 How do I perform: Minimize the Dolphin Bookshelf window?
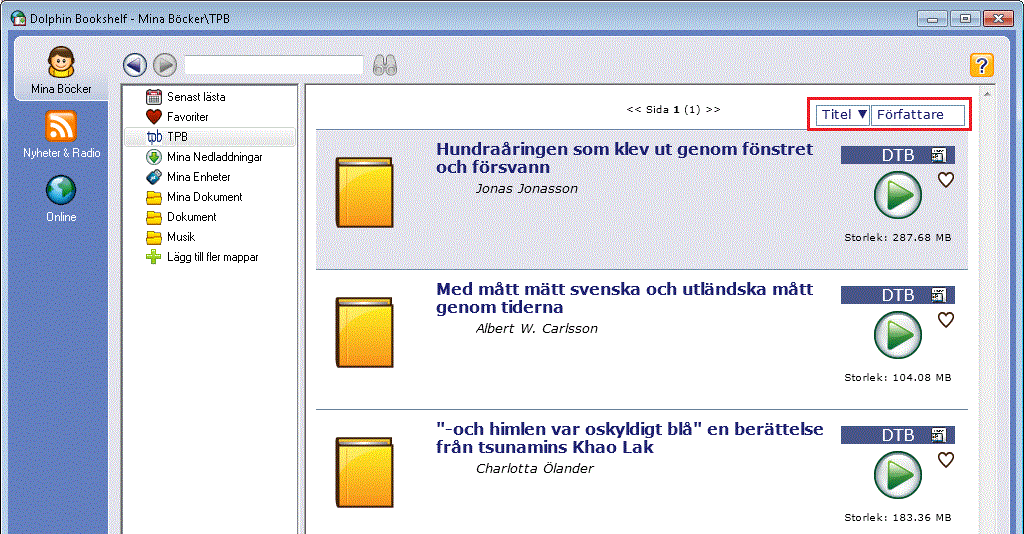tap(932, 19)
